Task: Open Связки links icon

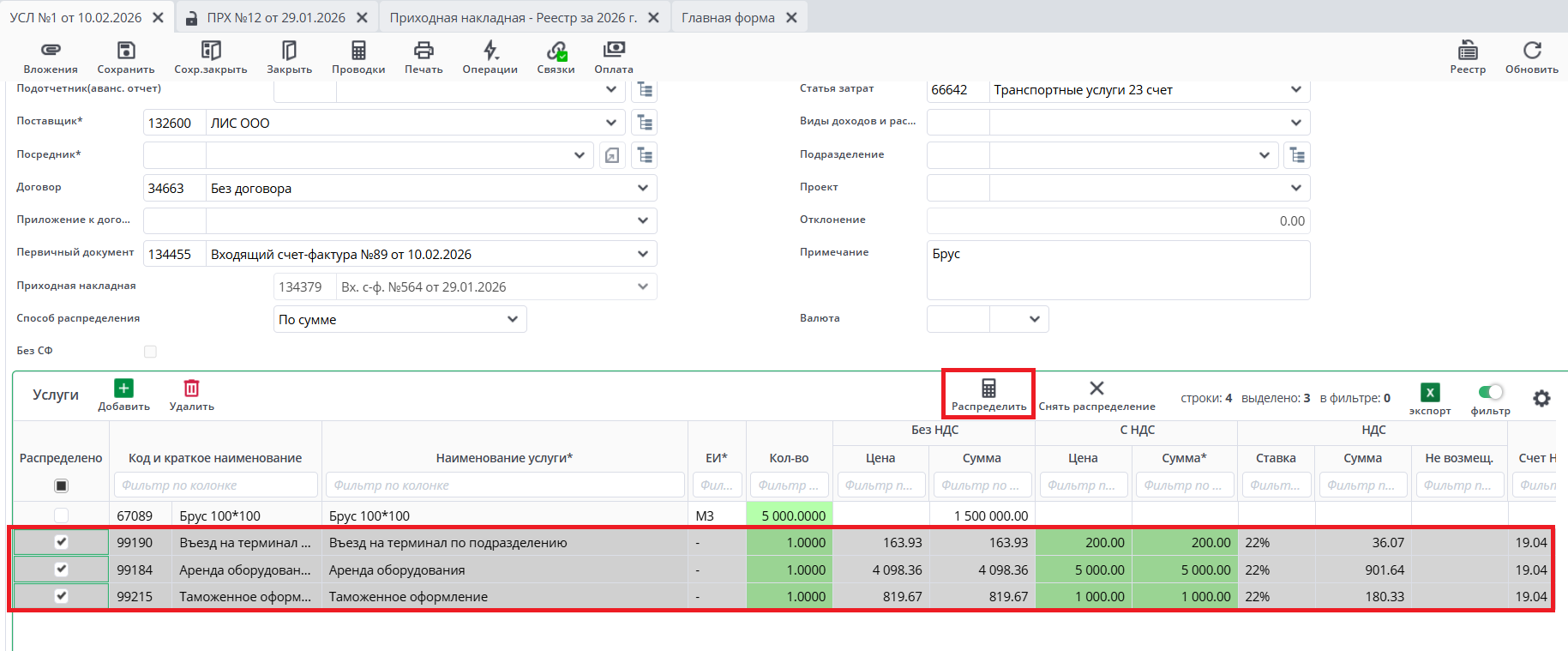Action: point(556,51)
